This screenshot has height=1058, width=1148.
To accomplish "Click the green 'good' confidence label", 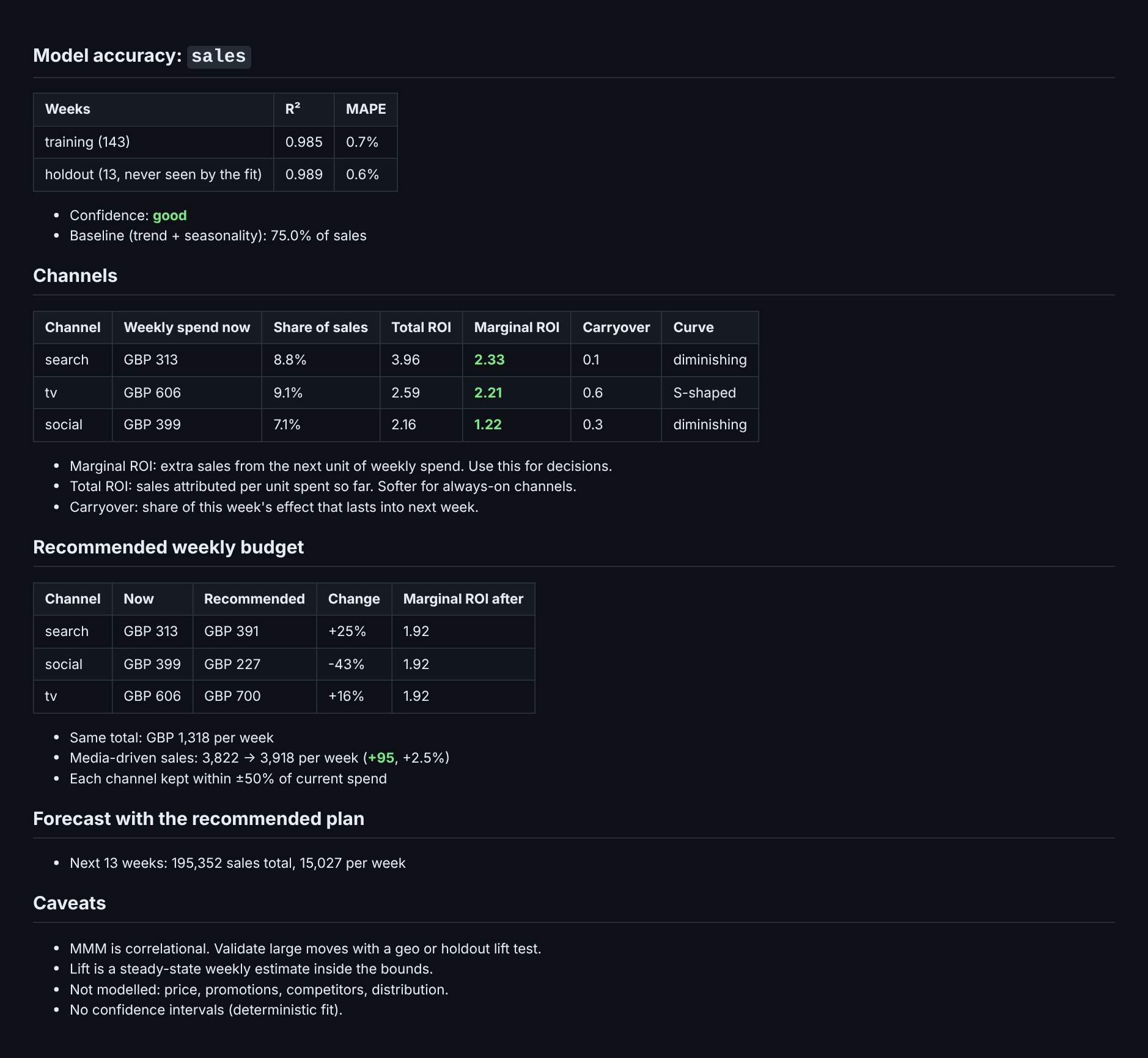I will click(170, 215).
